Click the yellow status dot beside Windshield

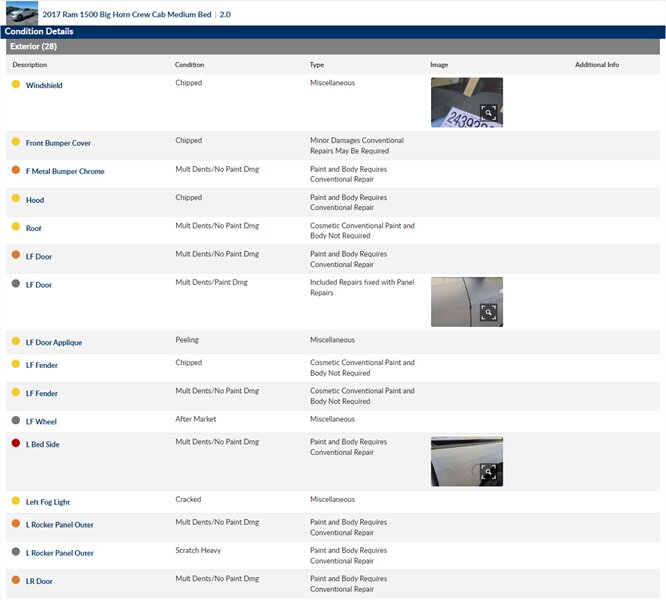tap(16, 85)
